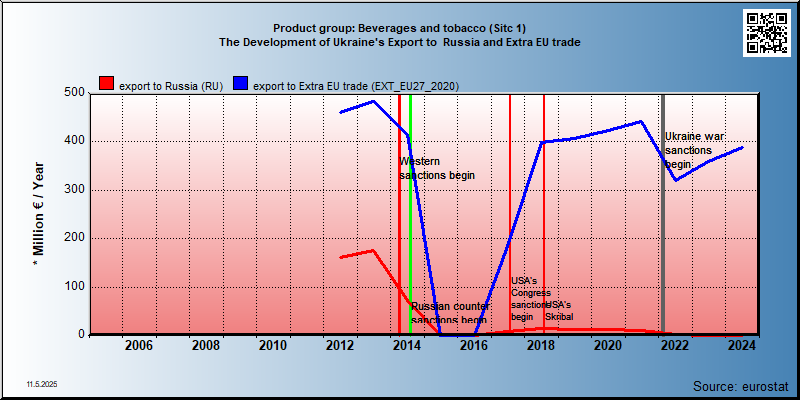
Task: Click the 200 value on the y-axis
Action: 74,238
